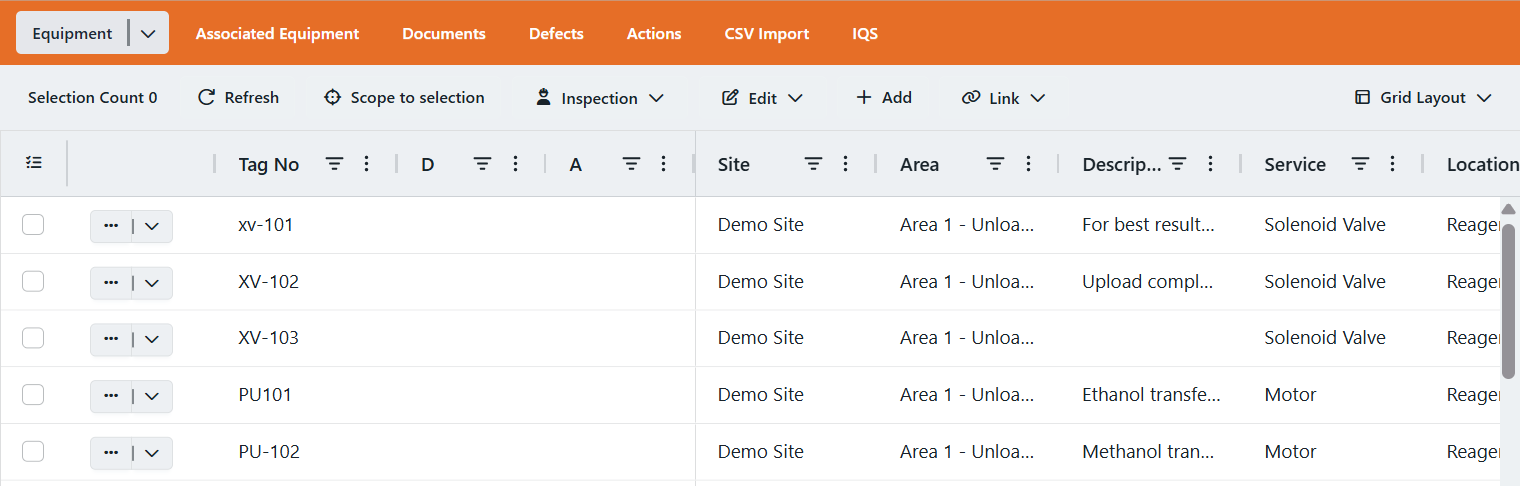Click the 'Ethanol transfe...' description cell

(1151, 395)
